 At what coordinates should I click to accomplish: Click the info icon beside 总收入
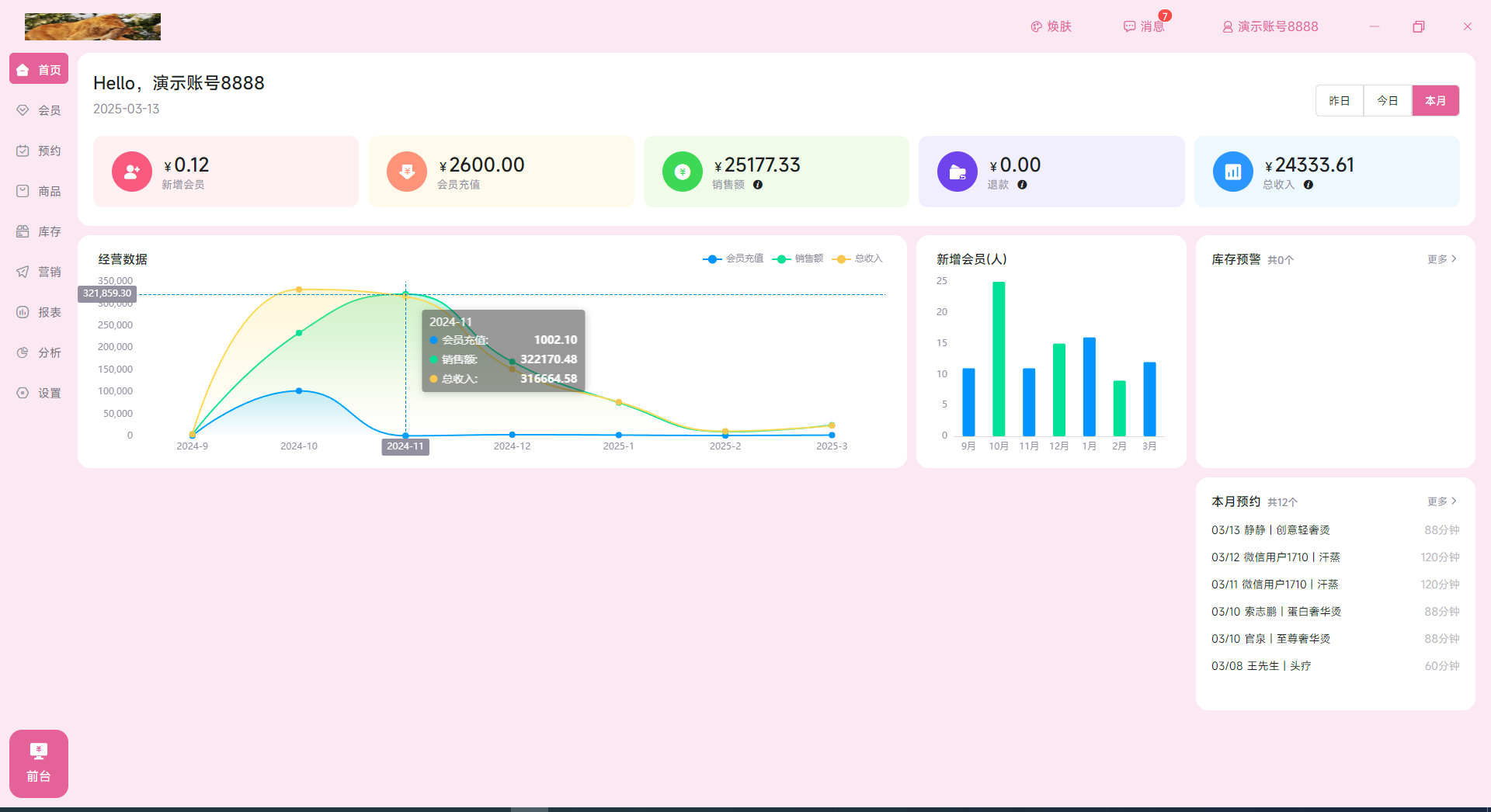pos(1309,185)
